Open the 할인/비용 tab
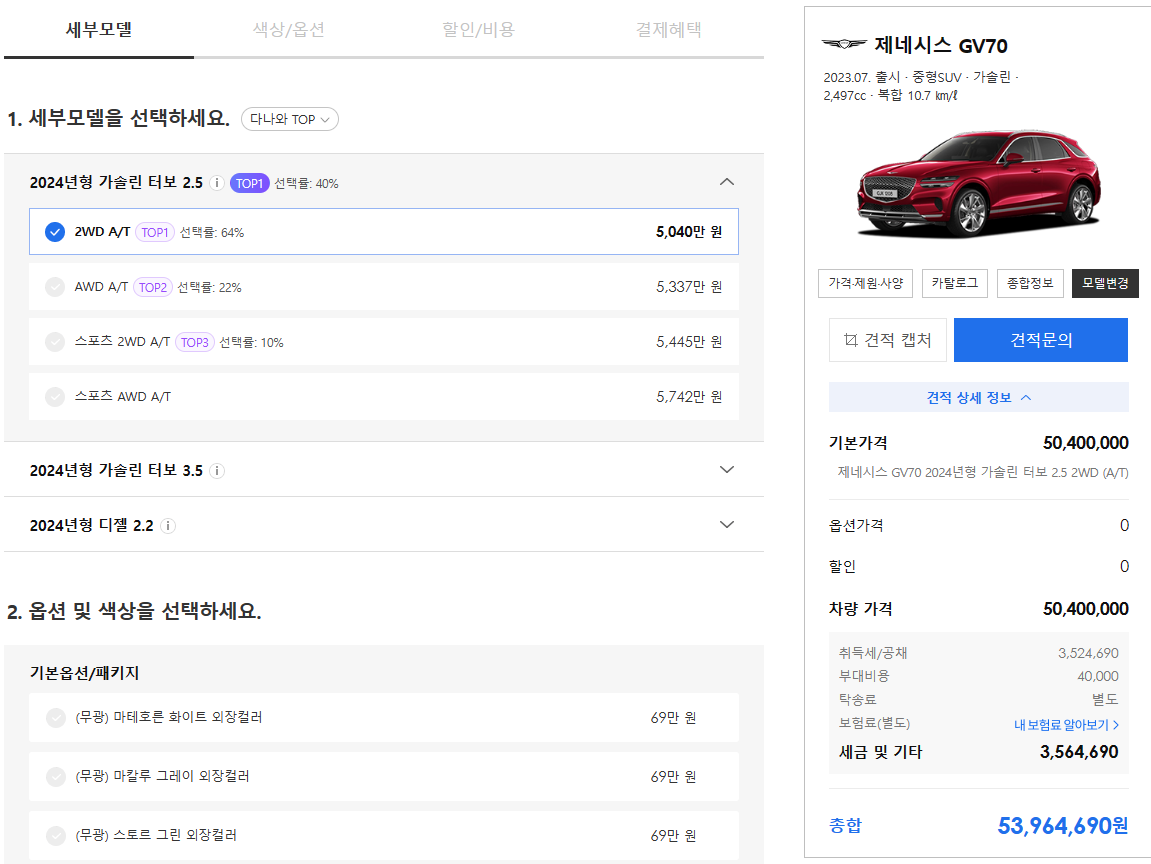 tap(479, 29)
